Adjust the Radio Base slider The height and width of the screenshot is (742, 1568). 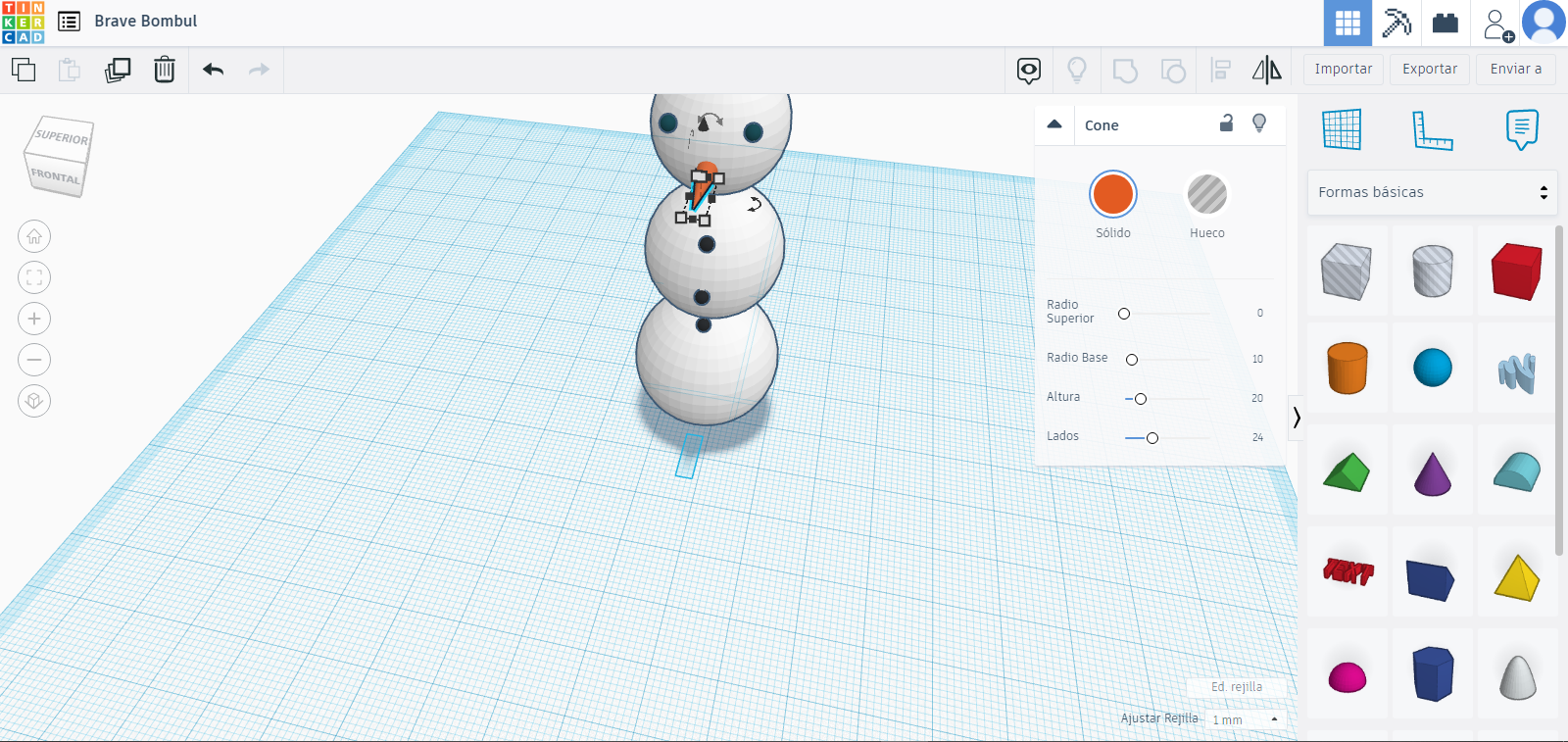click(x=1132, y=360)
